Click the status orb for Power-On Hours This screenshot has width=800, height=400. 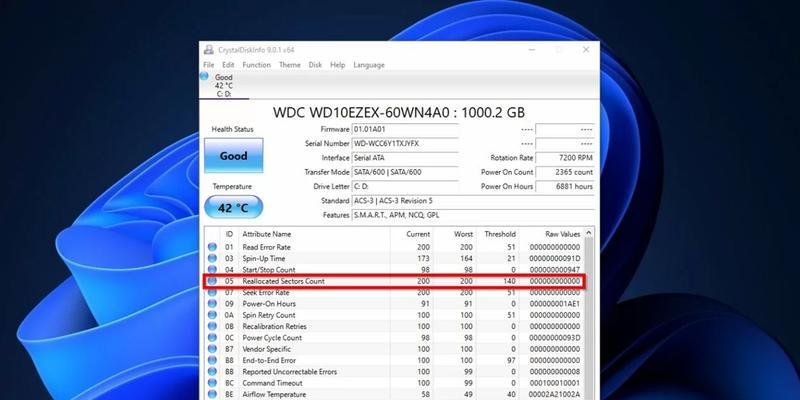point(212,304)
